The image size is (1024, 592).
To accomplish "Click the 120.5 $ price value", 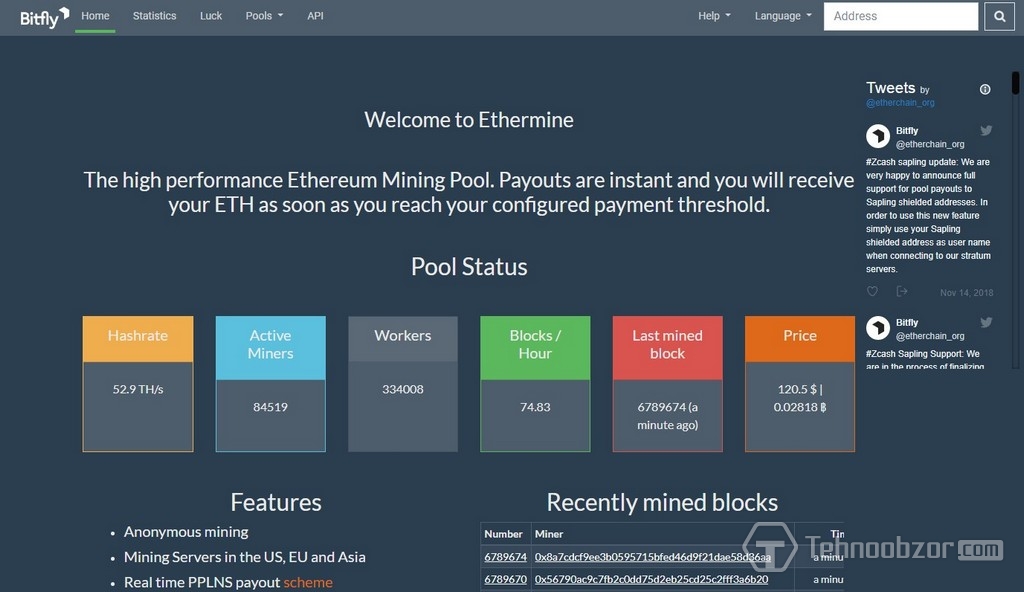I will pyautogui.click(x=797, y=389).
